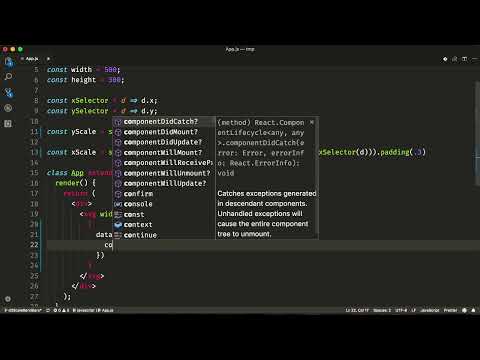Click the keyword icon beside const
Image resolution: width=480 pixels, height=360 pixels.
pos(118,215)
